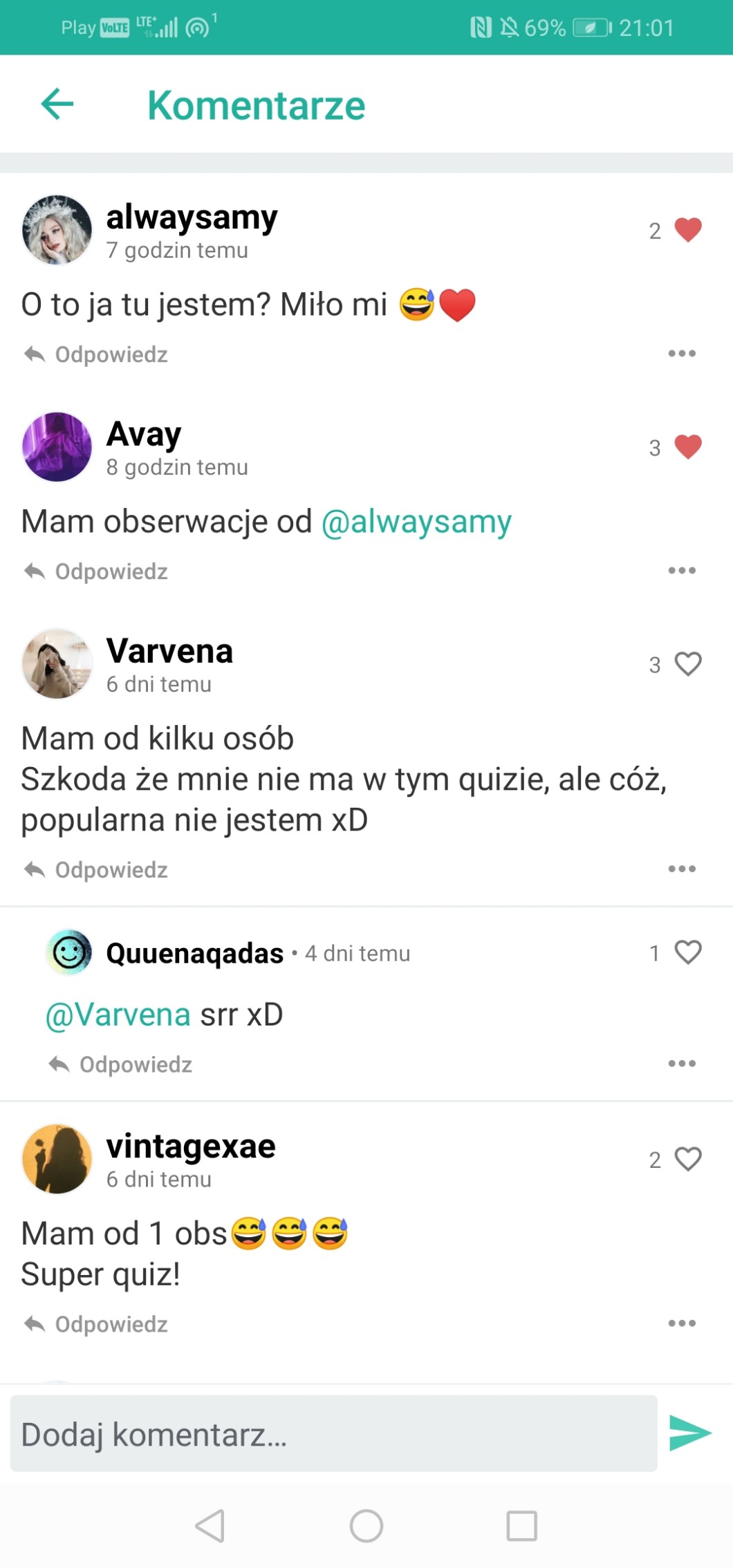Open more options for vintagexae's comment
733x1568 pixels.
coord(682,1323)
